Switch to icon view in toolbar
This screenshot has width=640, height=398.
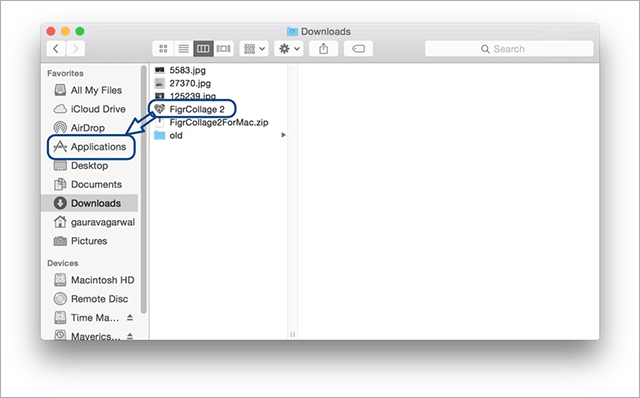pos(163,49)
